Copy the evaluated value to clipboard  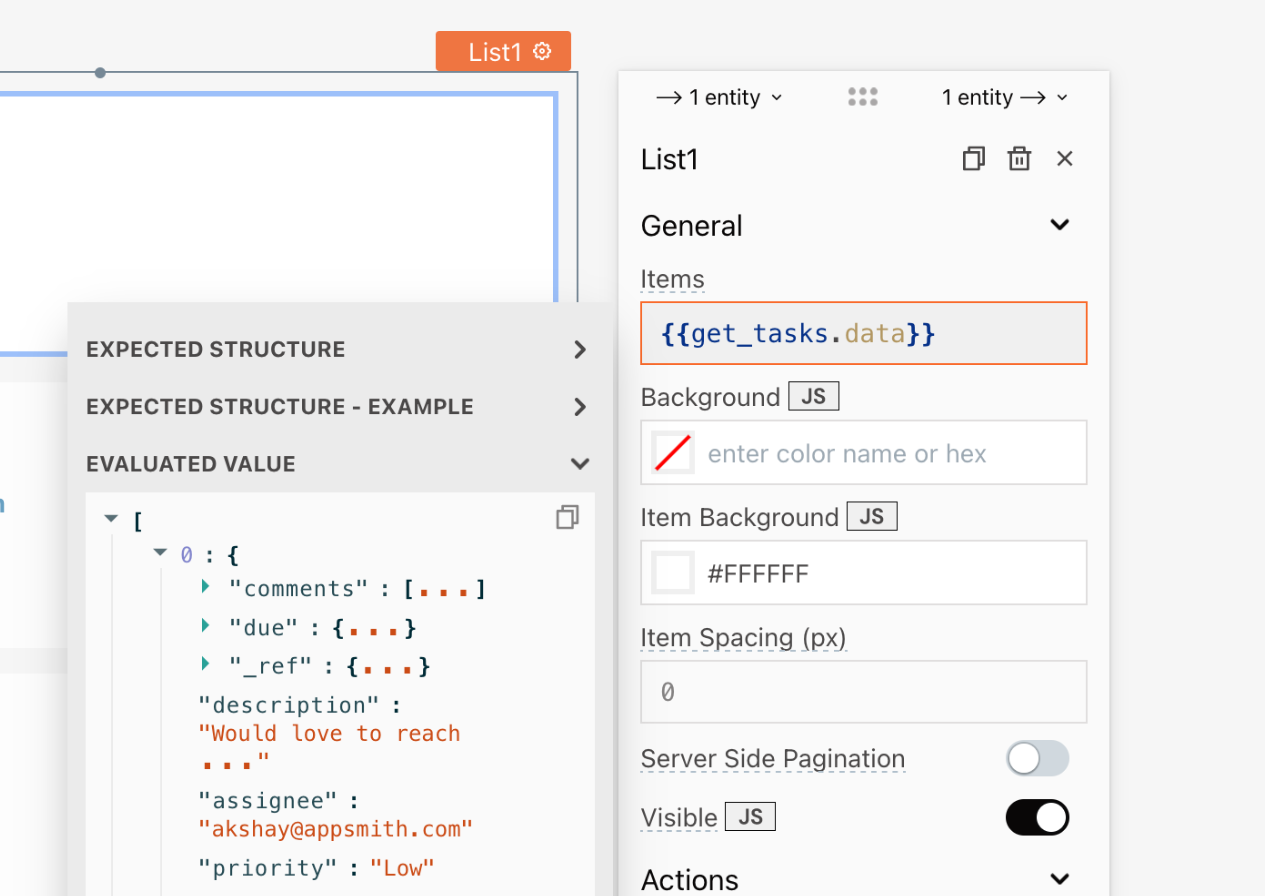point(567,517)
